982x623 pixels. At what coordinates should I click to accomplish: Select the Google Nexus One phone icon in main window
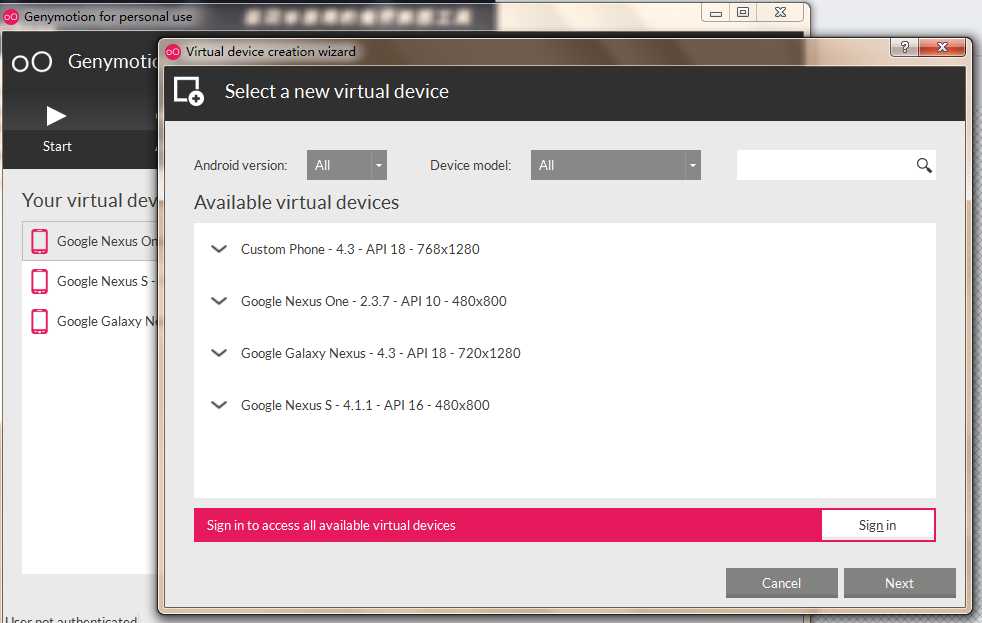(x=39, y=241)
